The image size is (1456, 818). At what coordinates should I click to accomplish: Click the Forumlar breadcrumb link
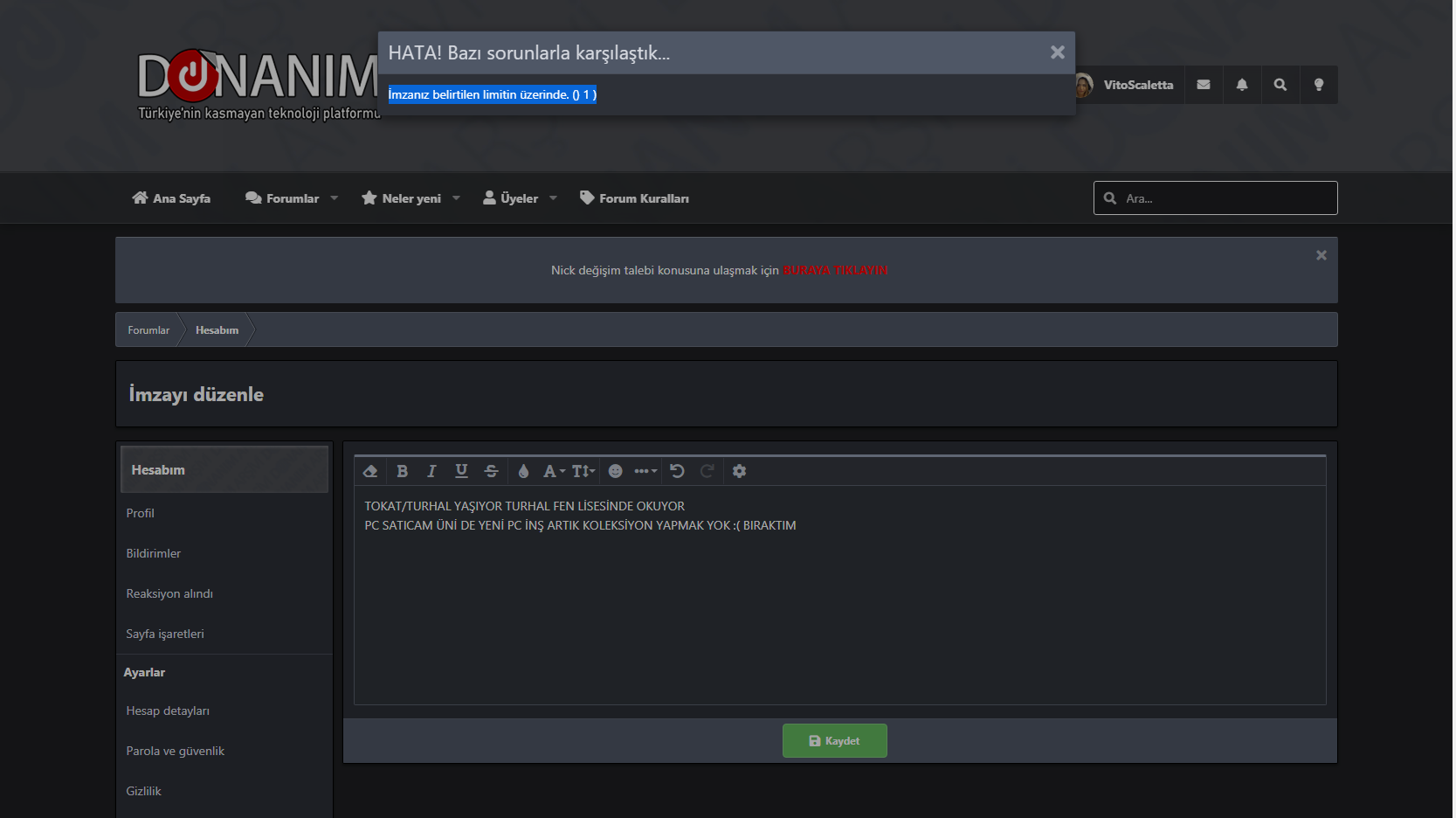tap(148, 330)
